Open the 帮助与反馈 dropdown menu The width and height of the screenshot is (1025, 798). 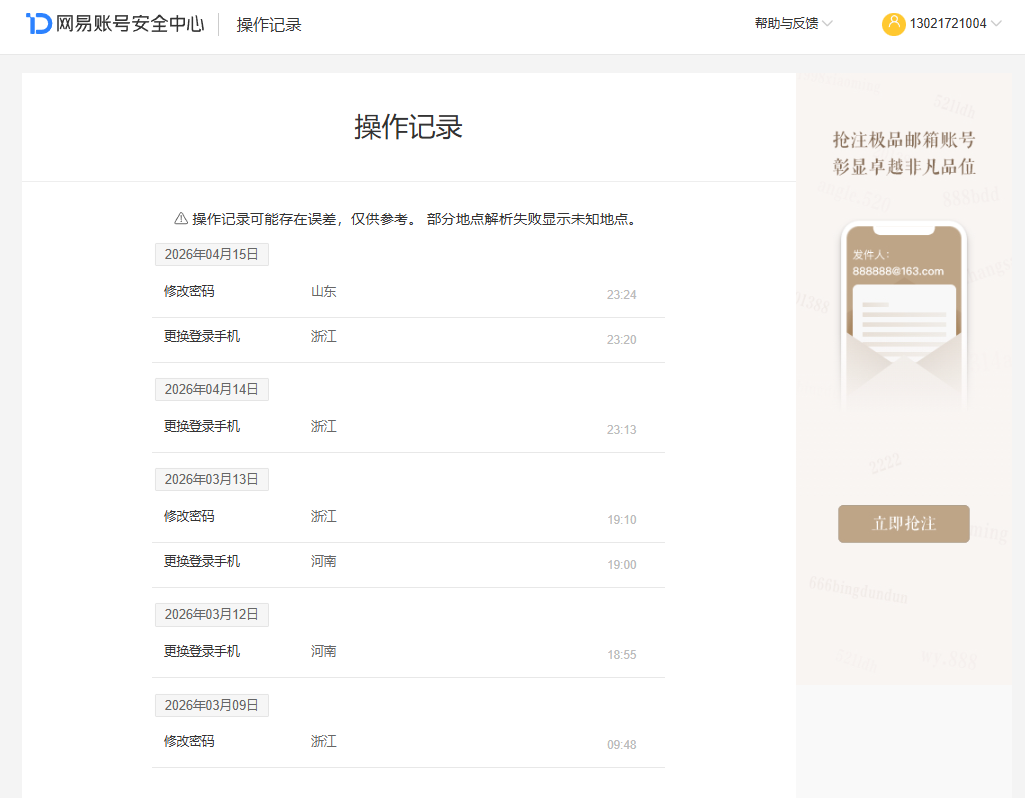(x=793, y=24)
